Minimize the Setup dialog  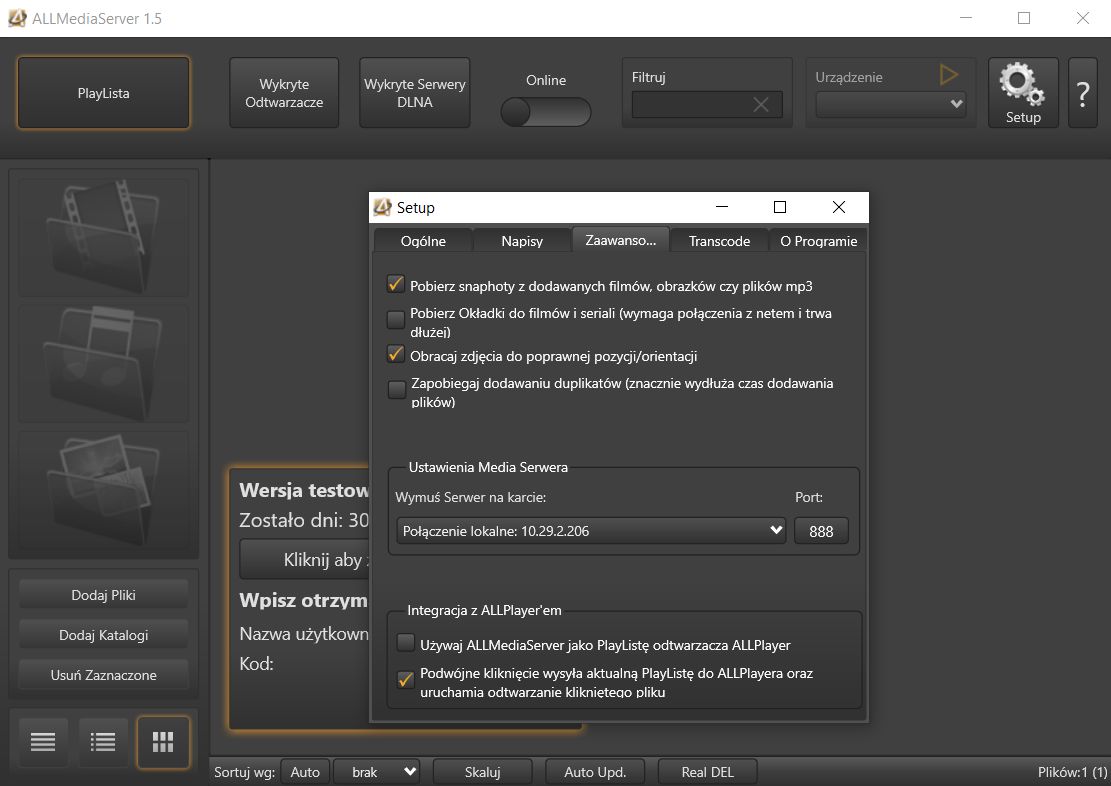coord(722,207)
